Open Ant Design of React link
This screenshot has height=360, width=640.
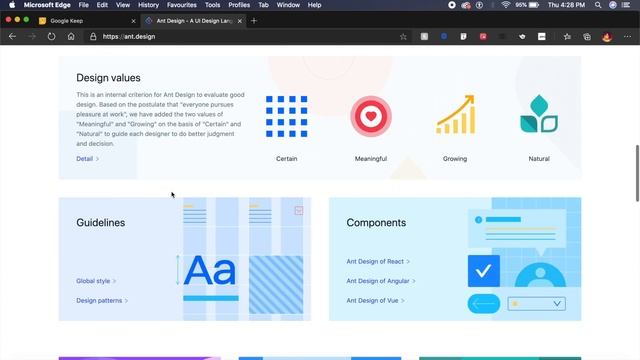pos(378,261)
